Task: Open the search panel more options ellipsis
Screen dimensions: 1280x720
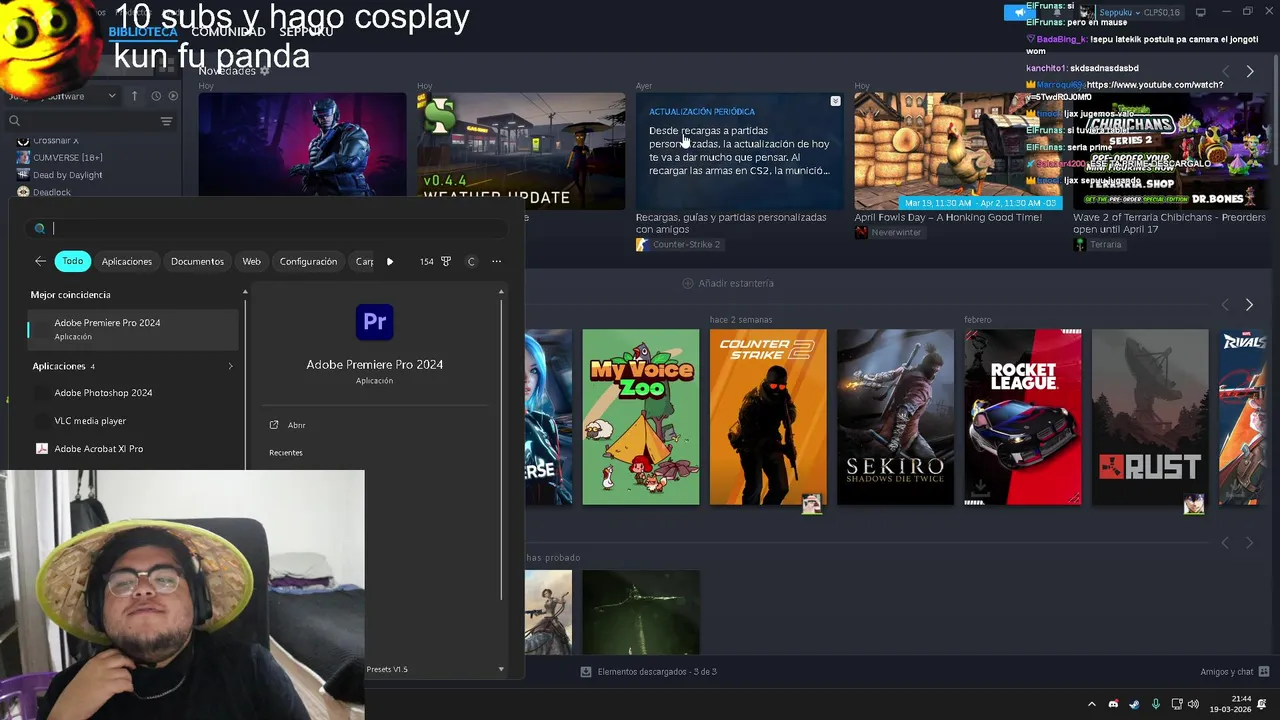Action: pos(496,261)
